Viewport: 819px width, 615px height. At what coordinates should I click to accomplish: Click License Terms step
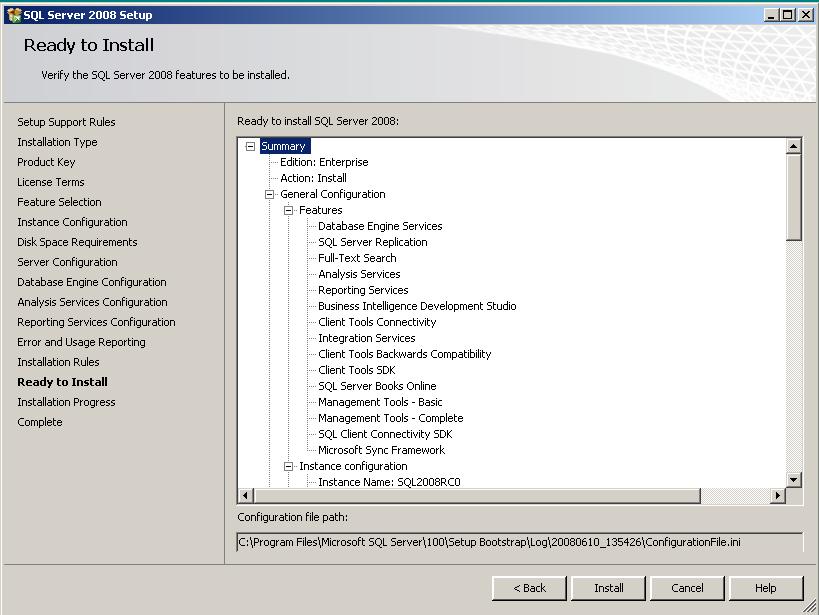51,182
